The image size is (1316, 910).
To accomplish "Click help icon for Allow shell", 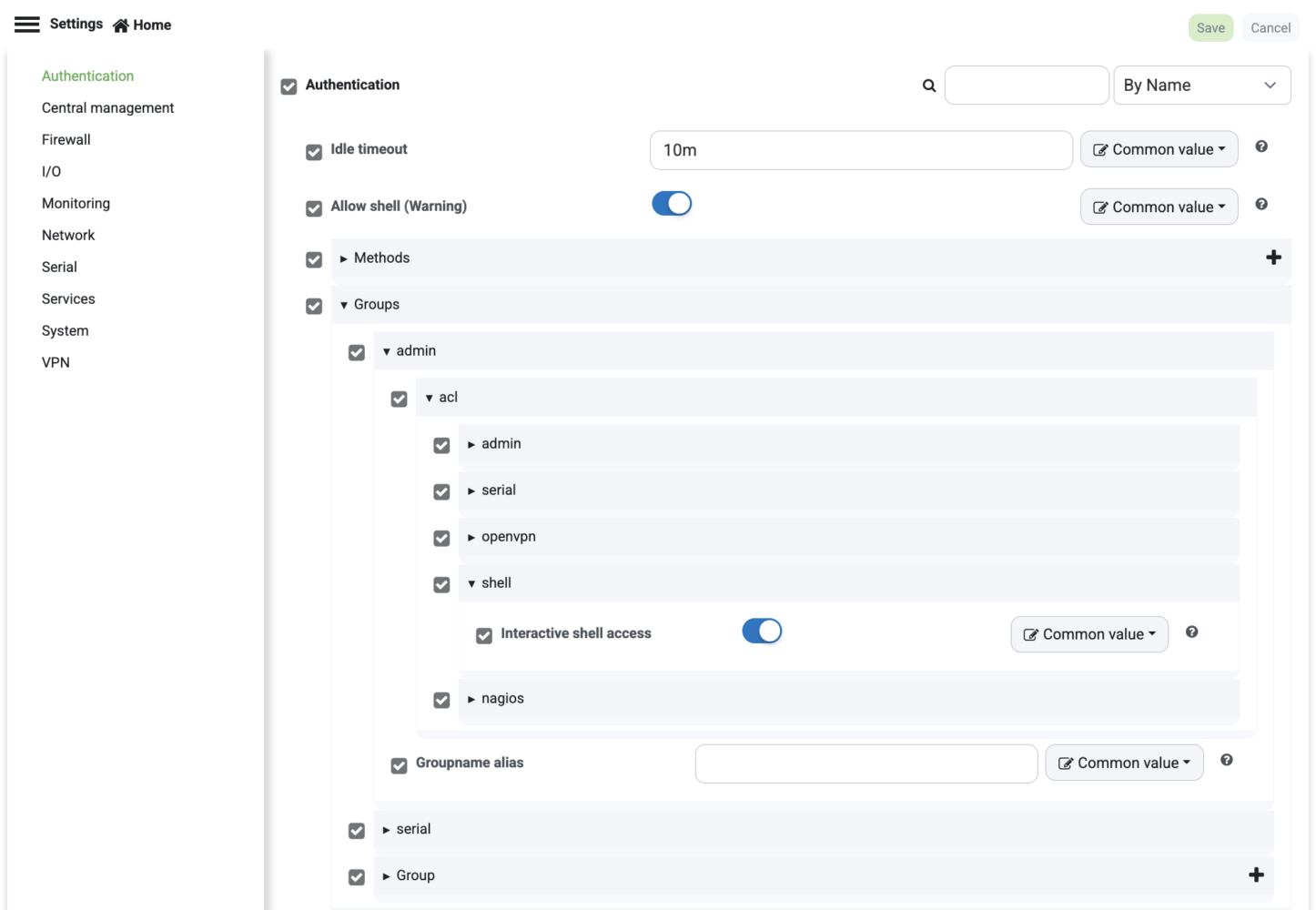I will click(1261, 204).
